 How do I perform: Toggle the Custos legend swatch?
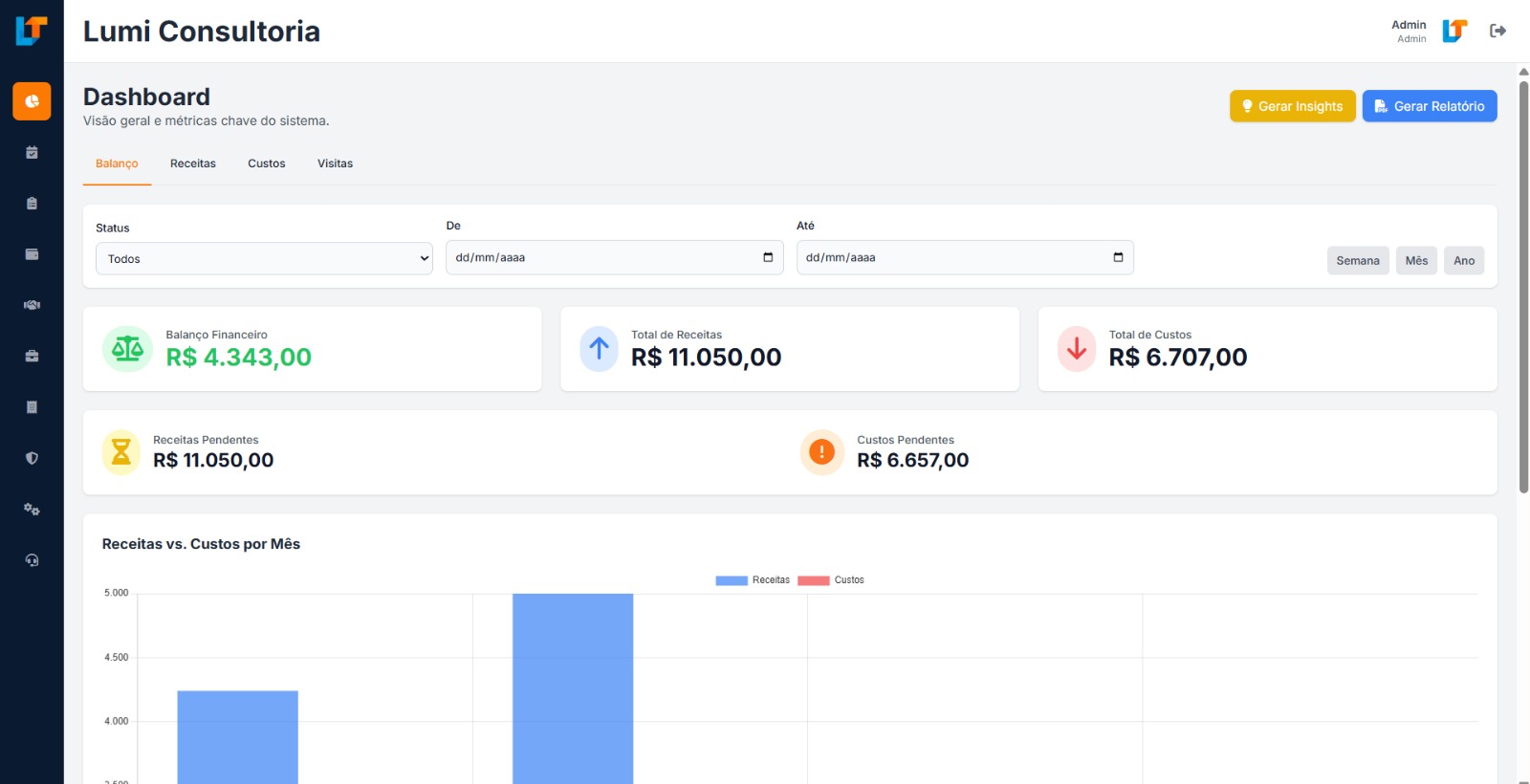coord(814,580)
